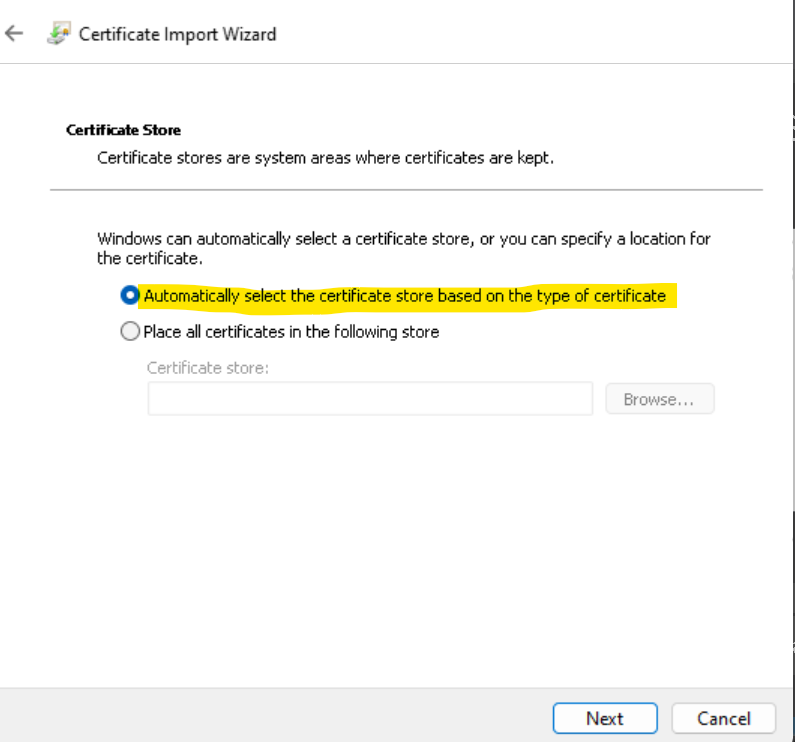The image size is (795, 742).
Task: Click the 'Certificate Import Wizard' title text
Action: click(177, 34)
